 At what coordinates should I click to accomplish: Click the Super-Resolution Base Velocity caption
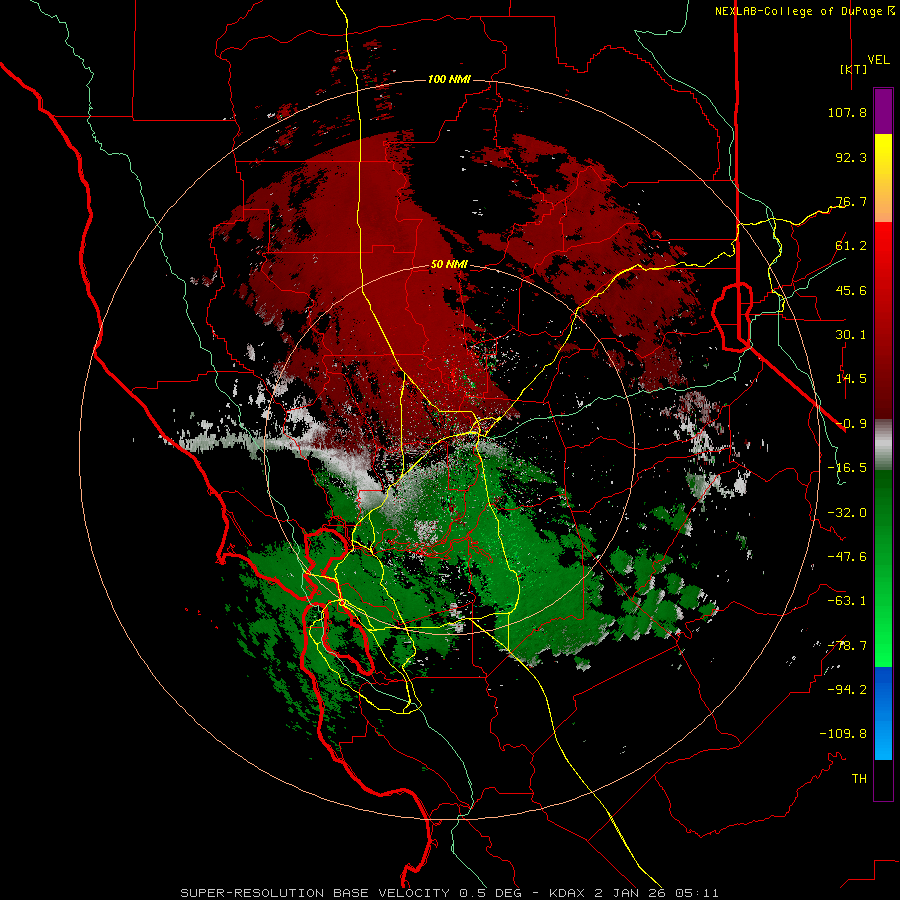(x=449, y=893)
